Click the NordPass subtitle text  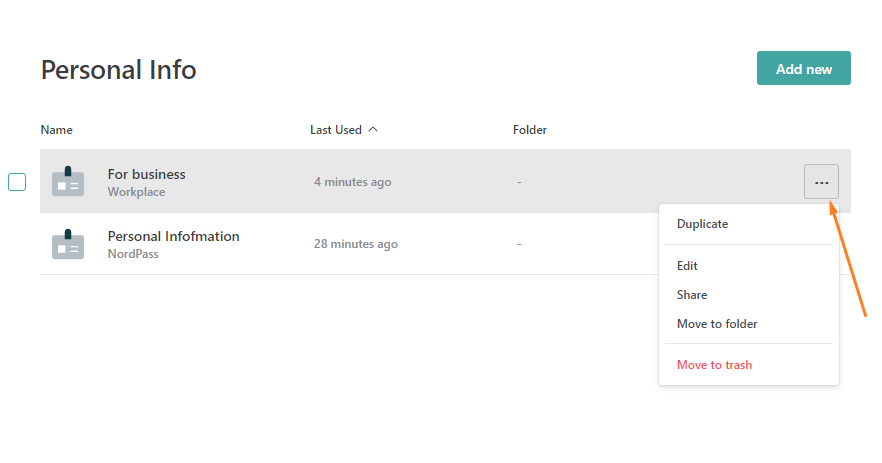[133, 254]
